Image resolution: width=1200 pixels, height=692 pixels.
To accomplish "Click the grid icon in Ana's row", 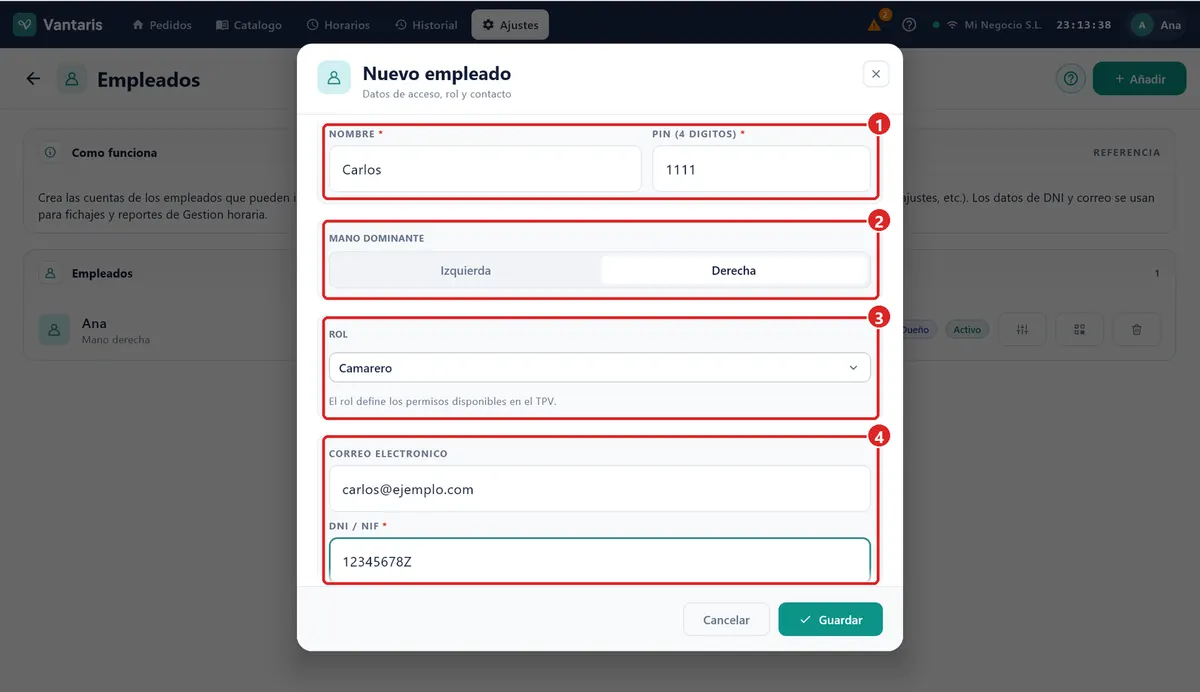I will (1079, 329).
